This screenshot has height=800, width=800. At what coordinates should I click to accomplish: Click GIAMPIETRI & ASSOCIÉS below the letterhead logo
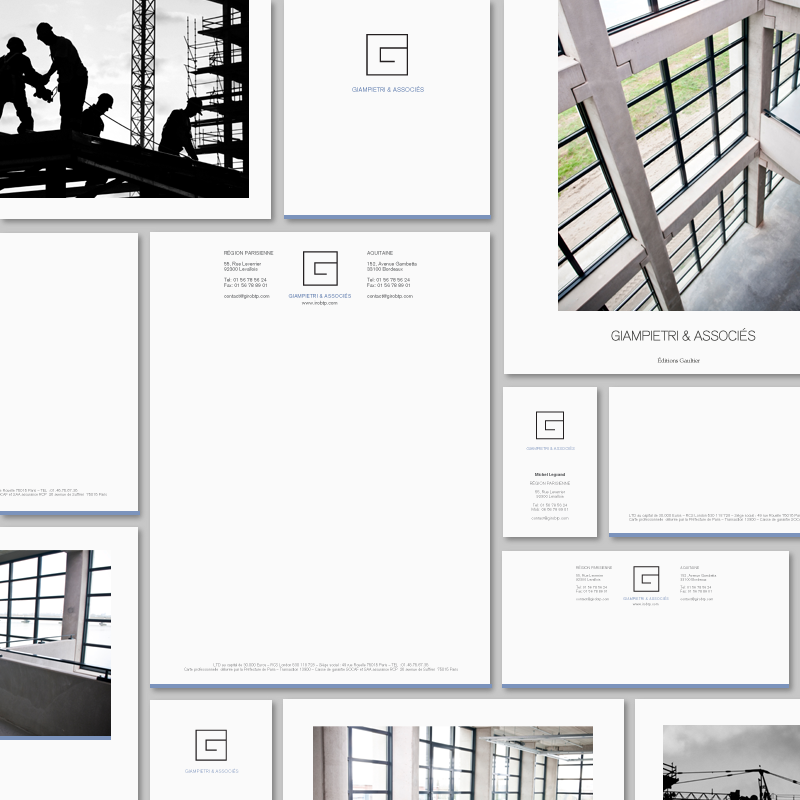[320, 296]
